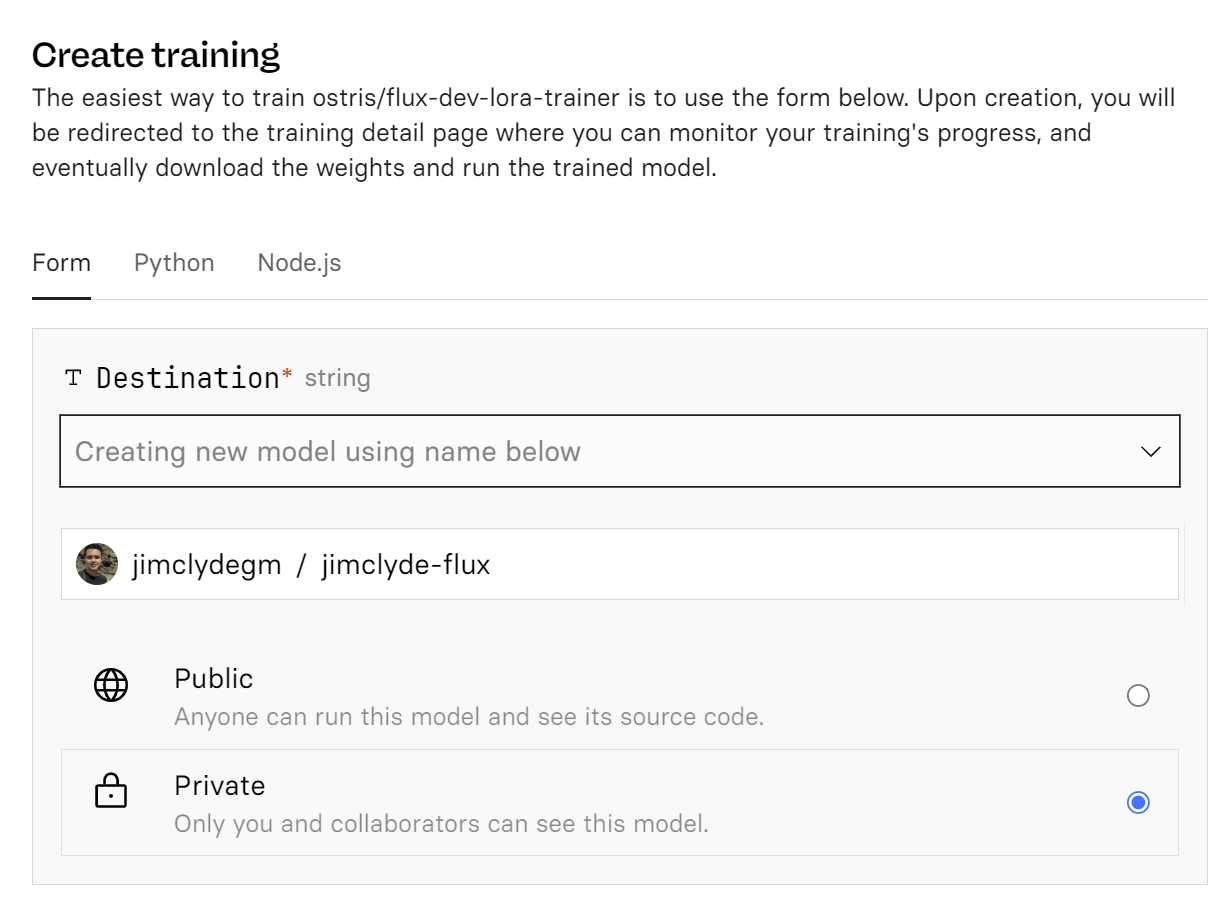Viewport: 1221px width, 905px height.
Task: Click the padlock icon next to Private
Action: [111, 791]
